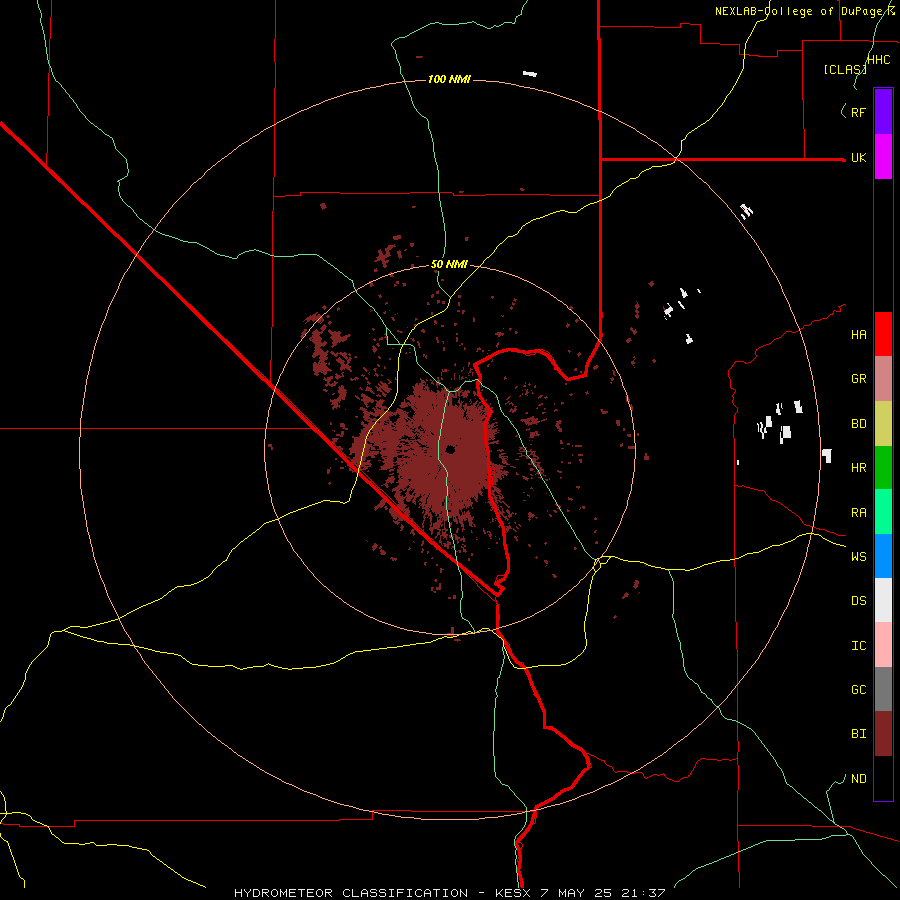900x900 pixels.
Task: Click the 'WS' legend label
Action: pyautogui.click(x=858, y=557)
